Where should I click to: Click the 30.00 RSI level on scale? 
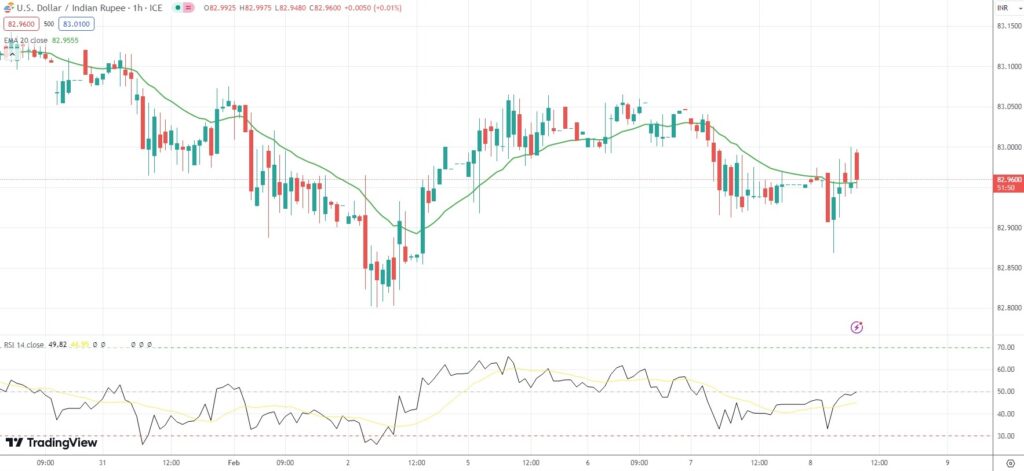1004,436
